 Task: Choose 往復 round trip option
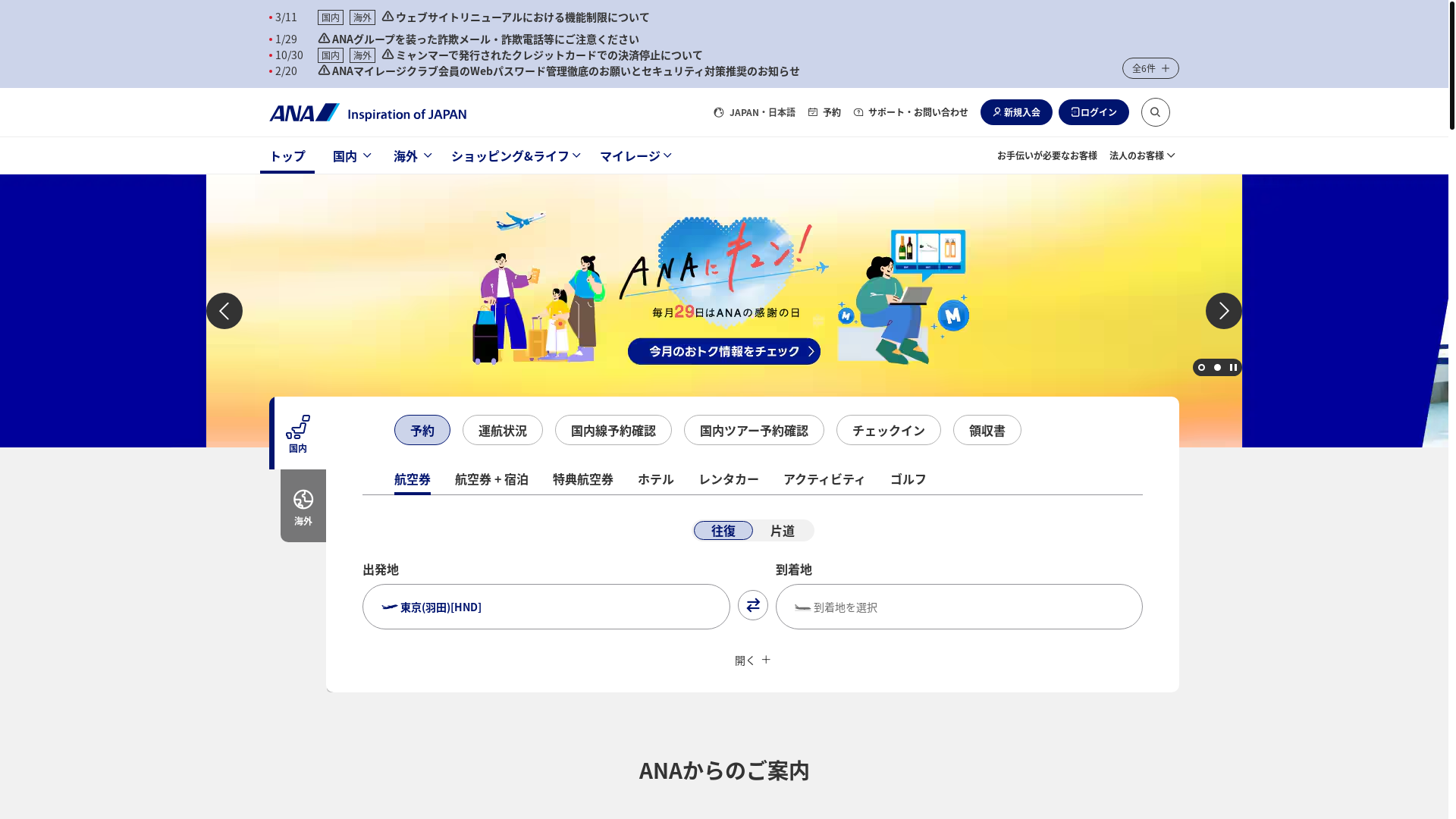tap(723, 530)
